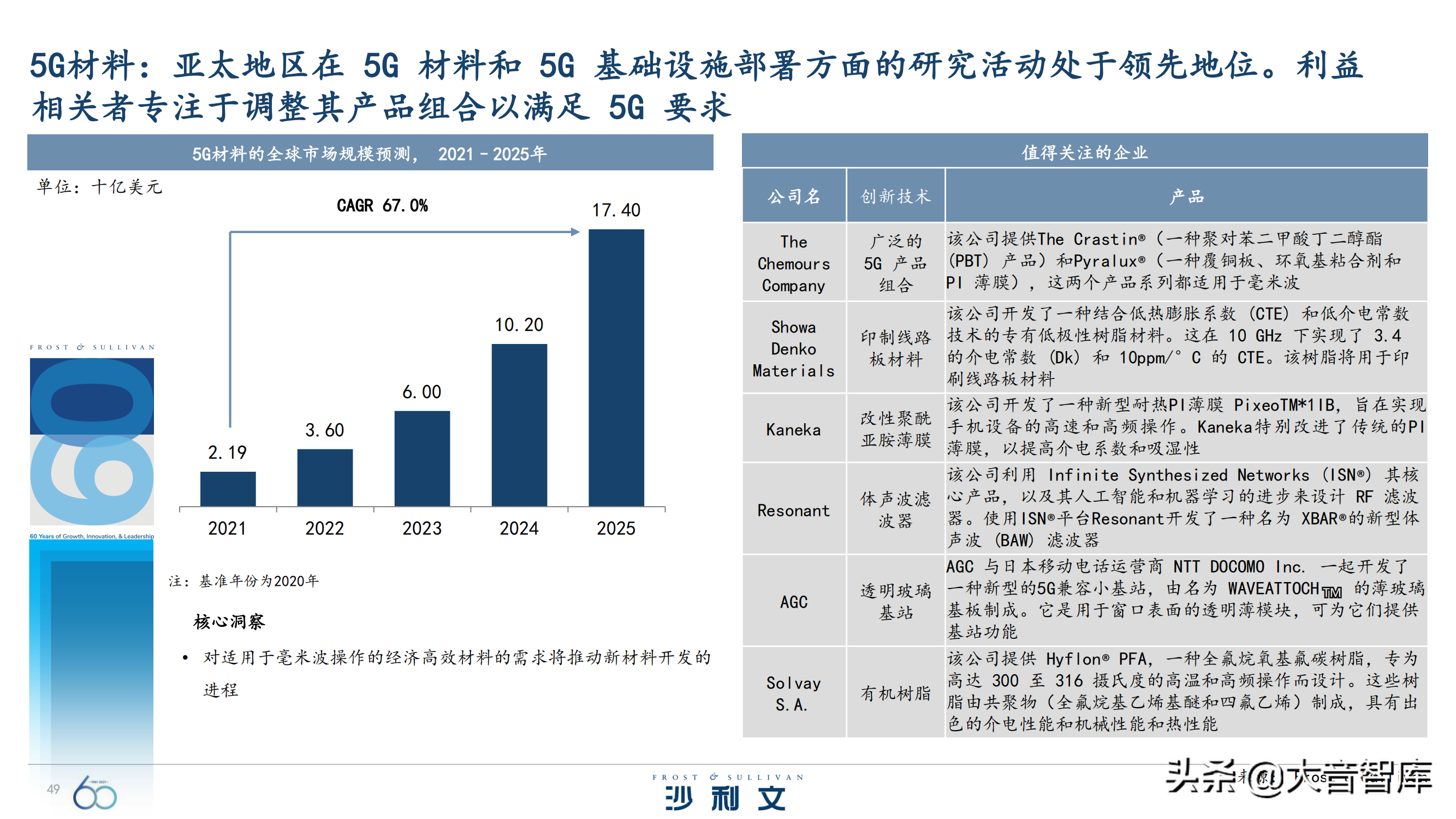This screenshot has width=1456, height=819.
Task: Click the 透明玻璃基站 cell
Action: point(896,601)
